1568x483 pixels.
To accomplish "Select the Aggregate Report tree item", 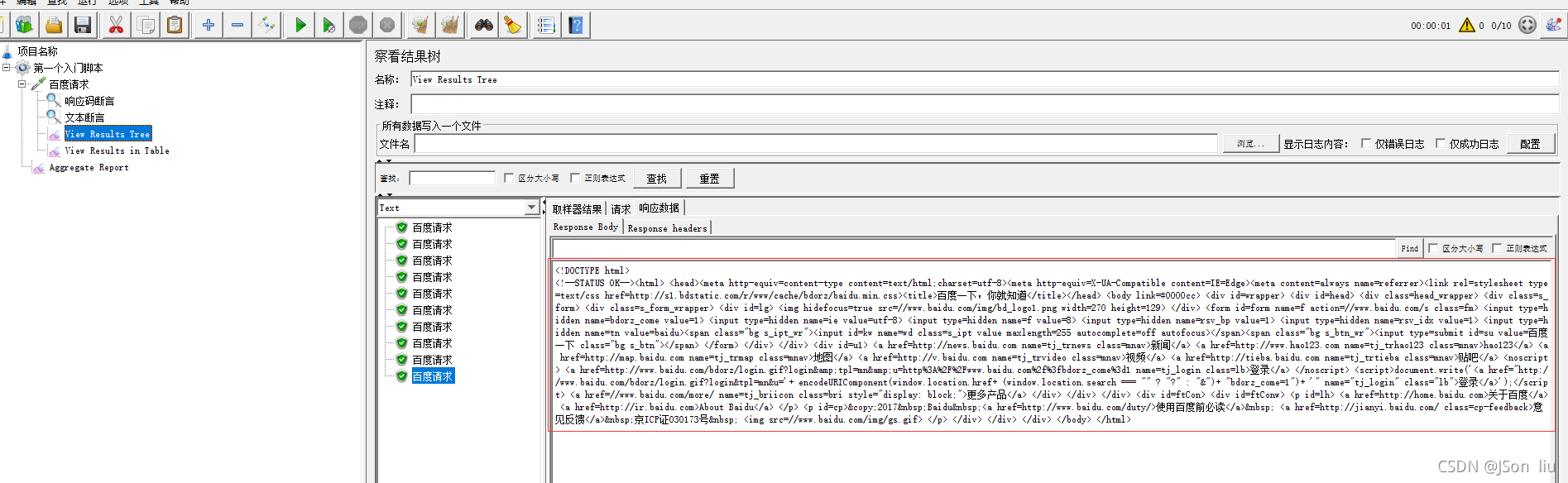I will point(89,167).
